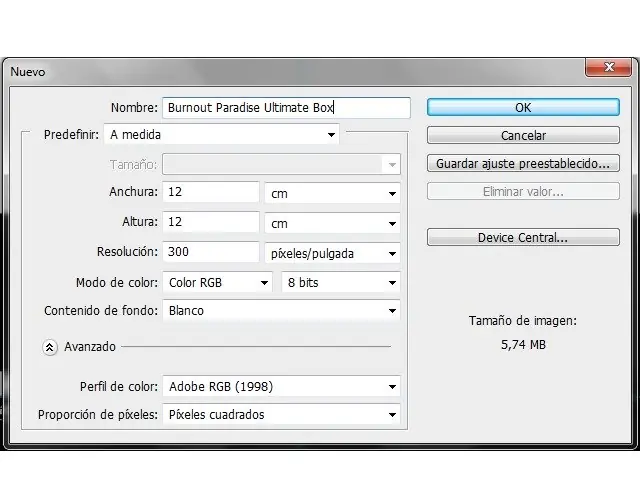The width and height of the screenshot is (640, 480).
Task: Open the píxeles/pulgada units dropdown
Action: point(332,253)
